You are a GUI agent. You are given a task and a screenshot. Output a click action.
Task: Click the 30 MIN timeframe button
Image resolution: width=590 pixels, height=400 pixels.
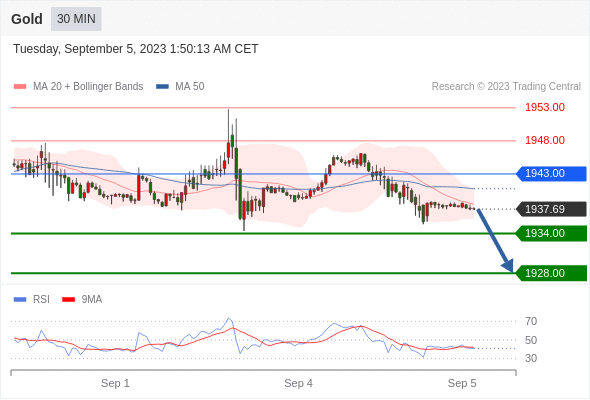pos(76,19)
